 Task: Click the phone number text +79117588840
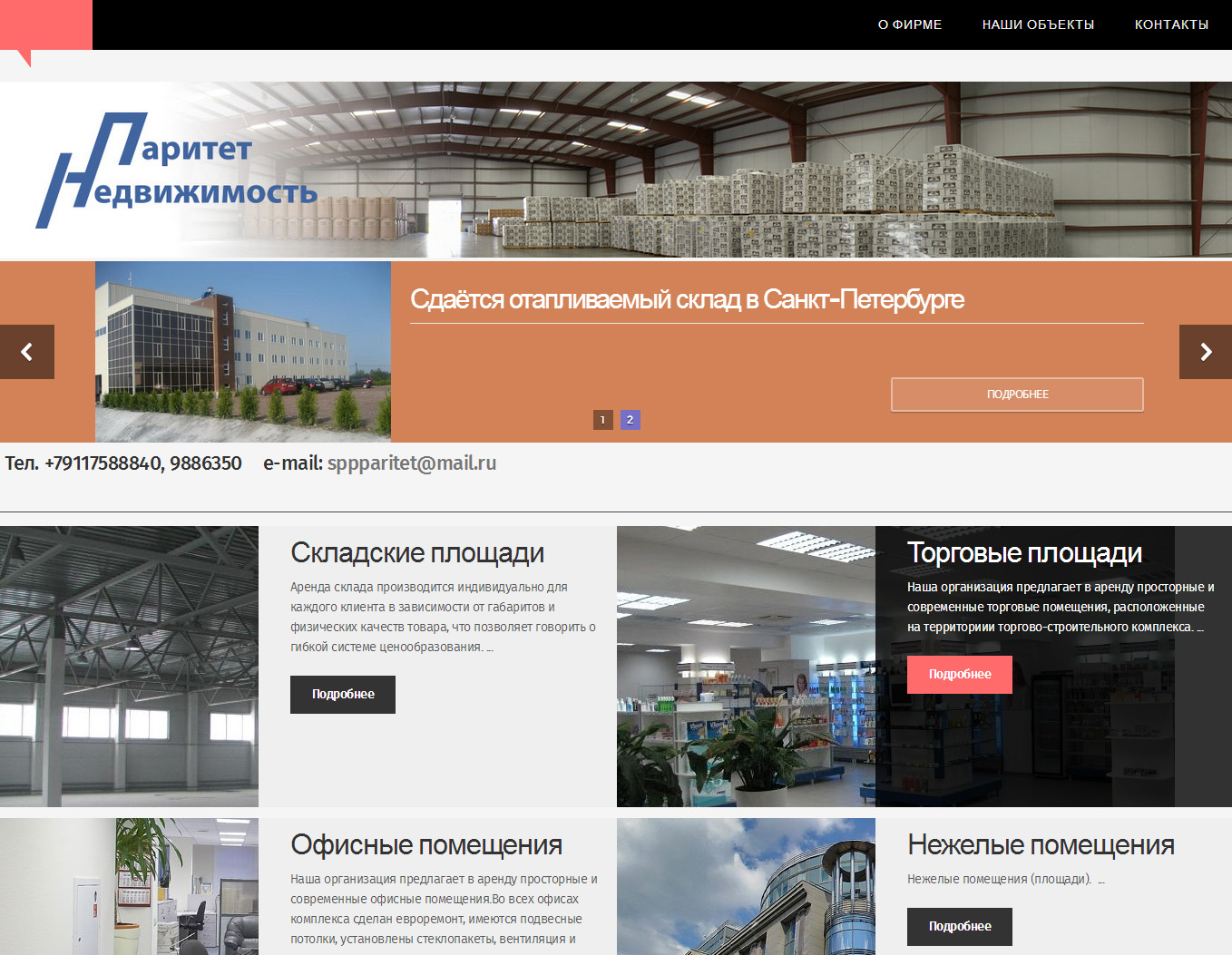tap(103, 463)
